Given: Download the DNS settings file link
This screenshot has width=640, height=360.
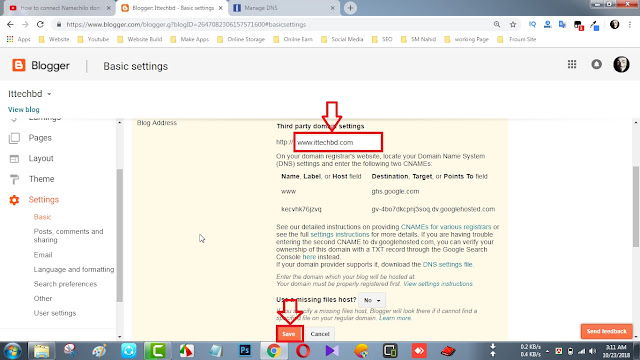Looking at the screenshot, I should [447, 264].
